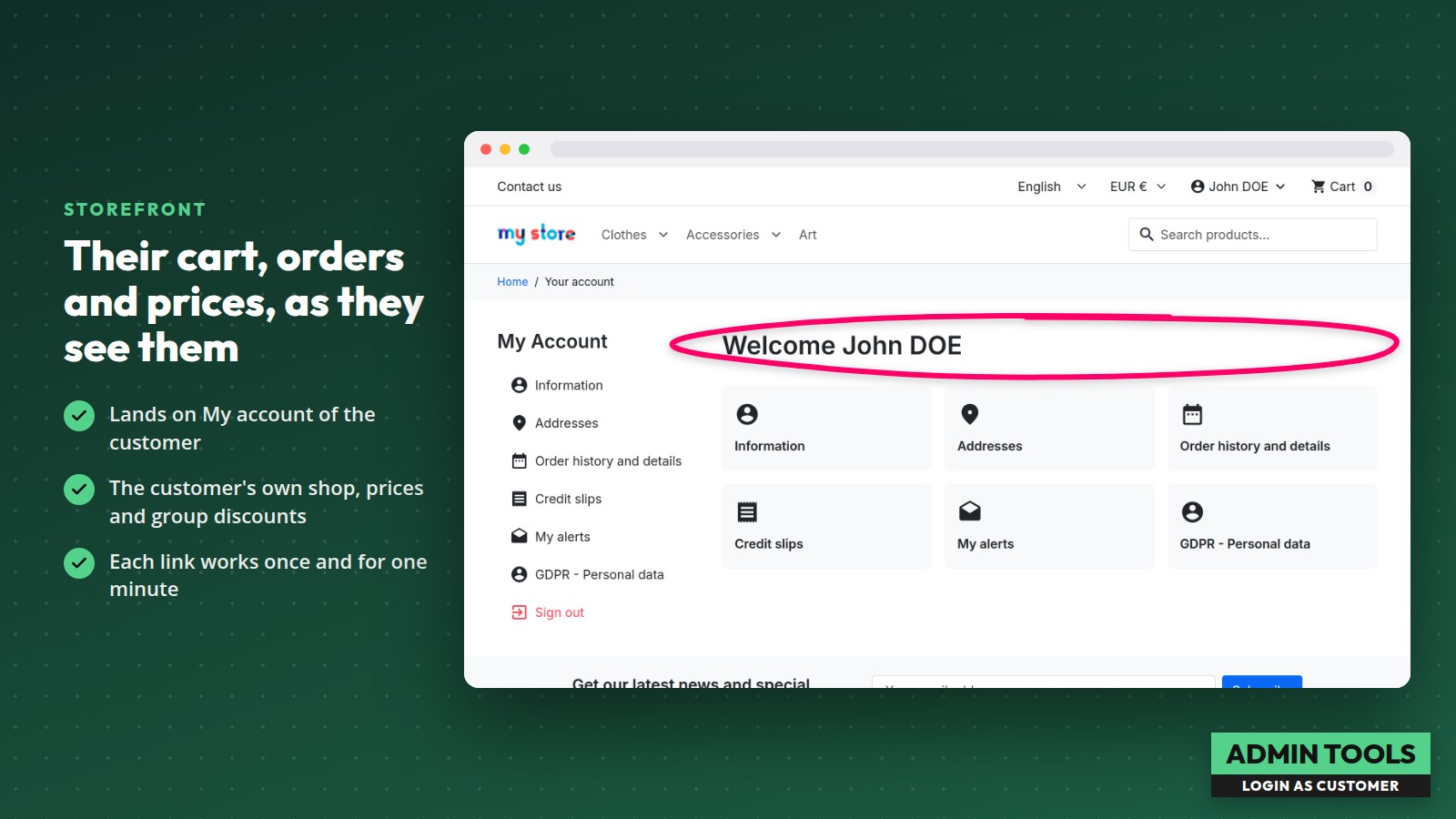Image resolution: width=1456 pixels, height=819 pixels.
Task: Open the Art menu item
Action: [x=808, y=235]
